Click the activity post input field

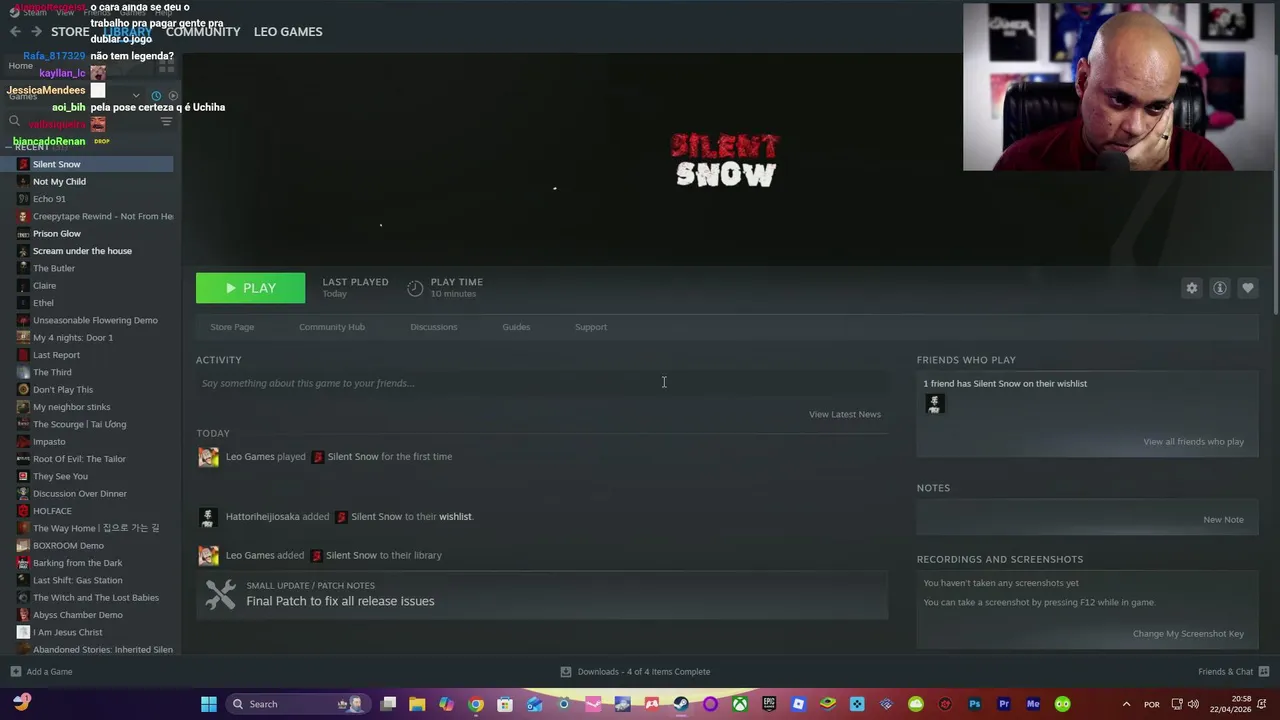click(x=541, y=383)
